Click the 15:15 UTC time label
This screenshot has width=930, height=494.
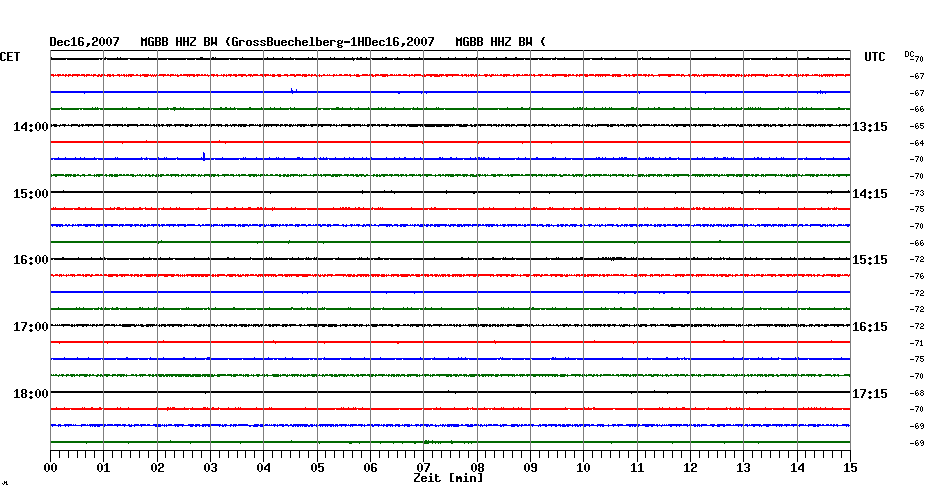point(870,260)
